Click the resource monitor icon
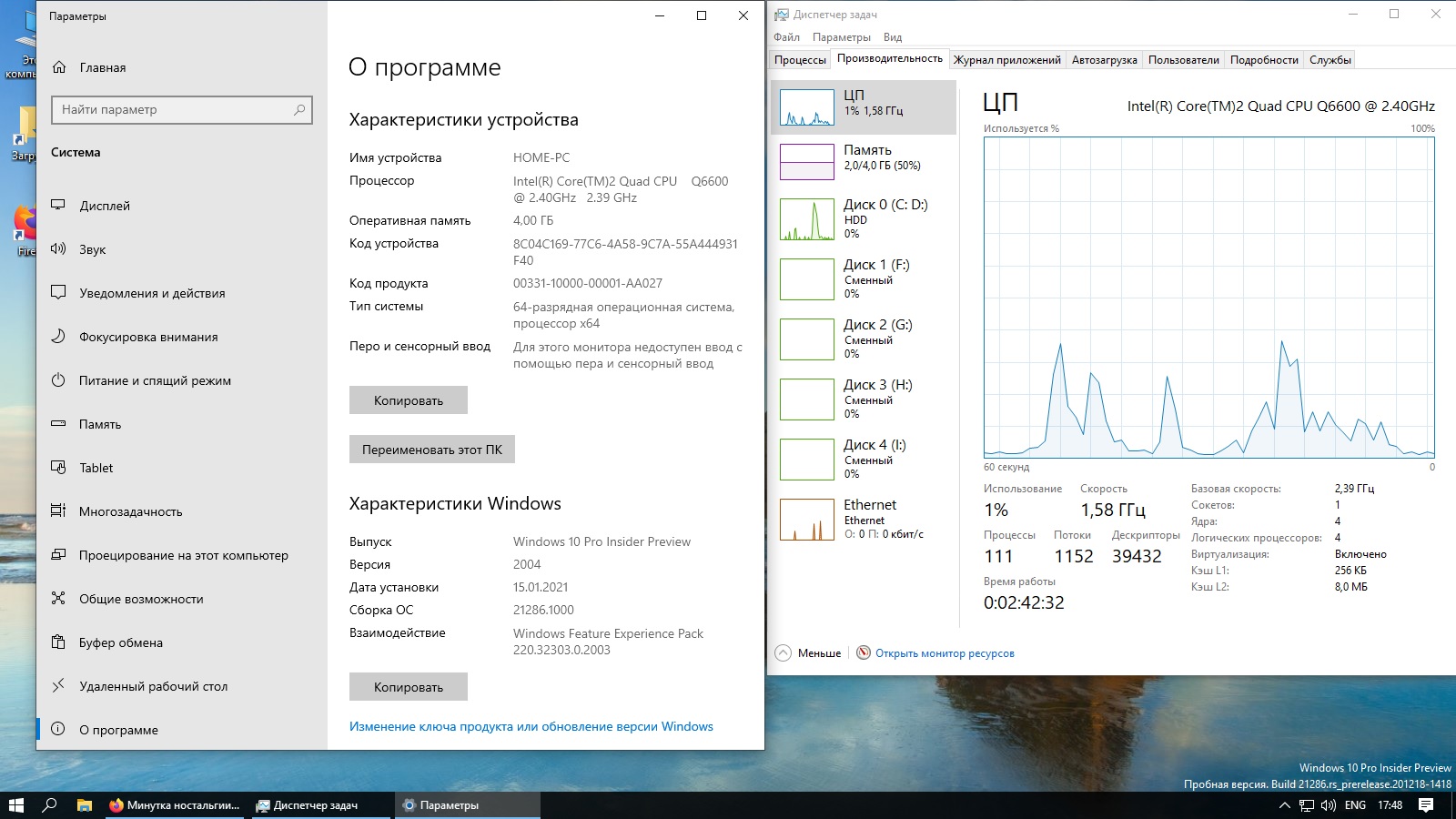The image size is (1456, 819). pyautogui.click(x=864, y=653)
